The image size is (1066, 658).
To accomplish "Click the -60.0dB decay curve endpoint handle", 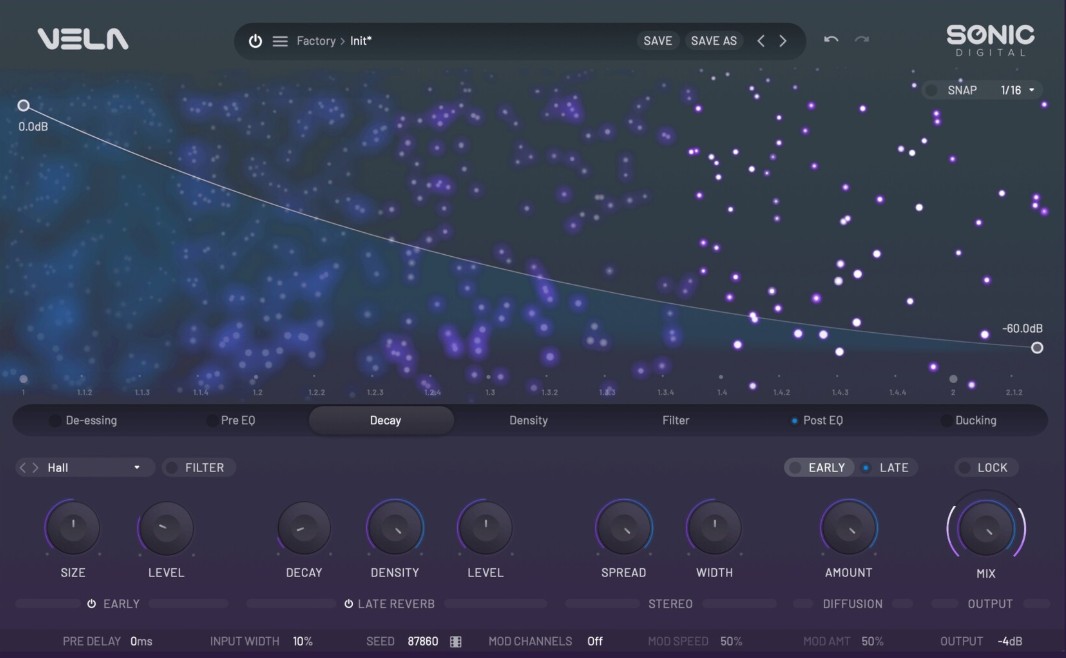I will tap(1037, 347).
